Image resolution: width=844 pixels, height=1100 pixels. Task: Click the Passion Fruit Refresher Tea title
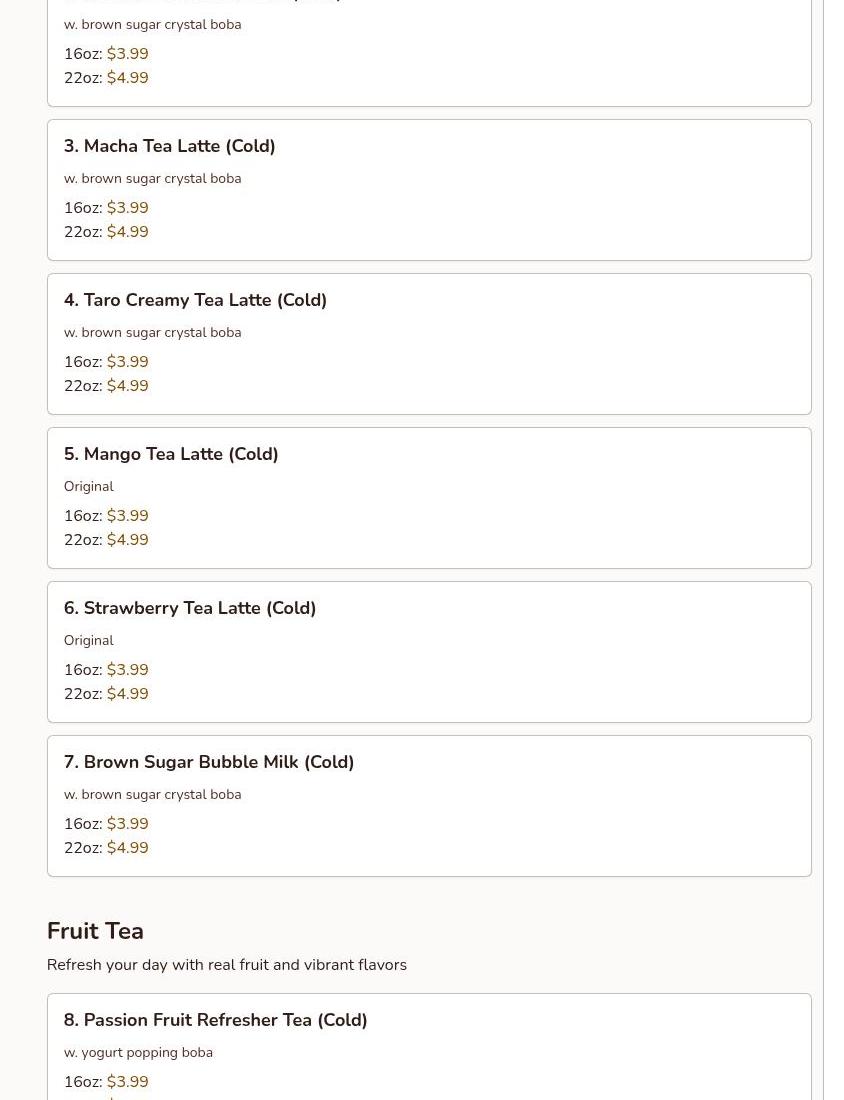(x=215, y=1020)
